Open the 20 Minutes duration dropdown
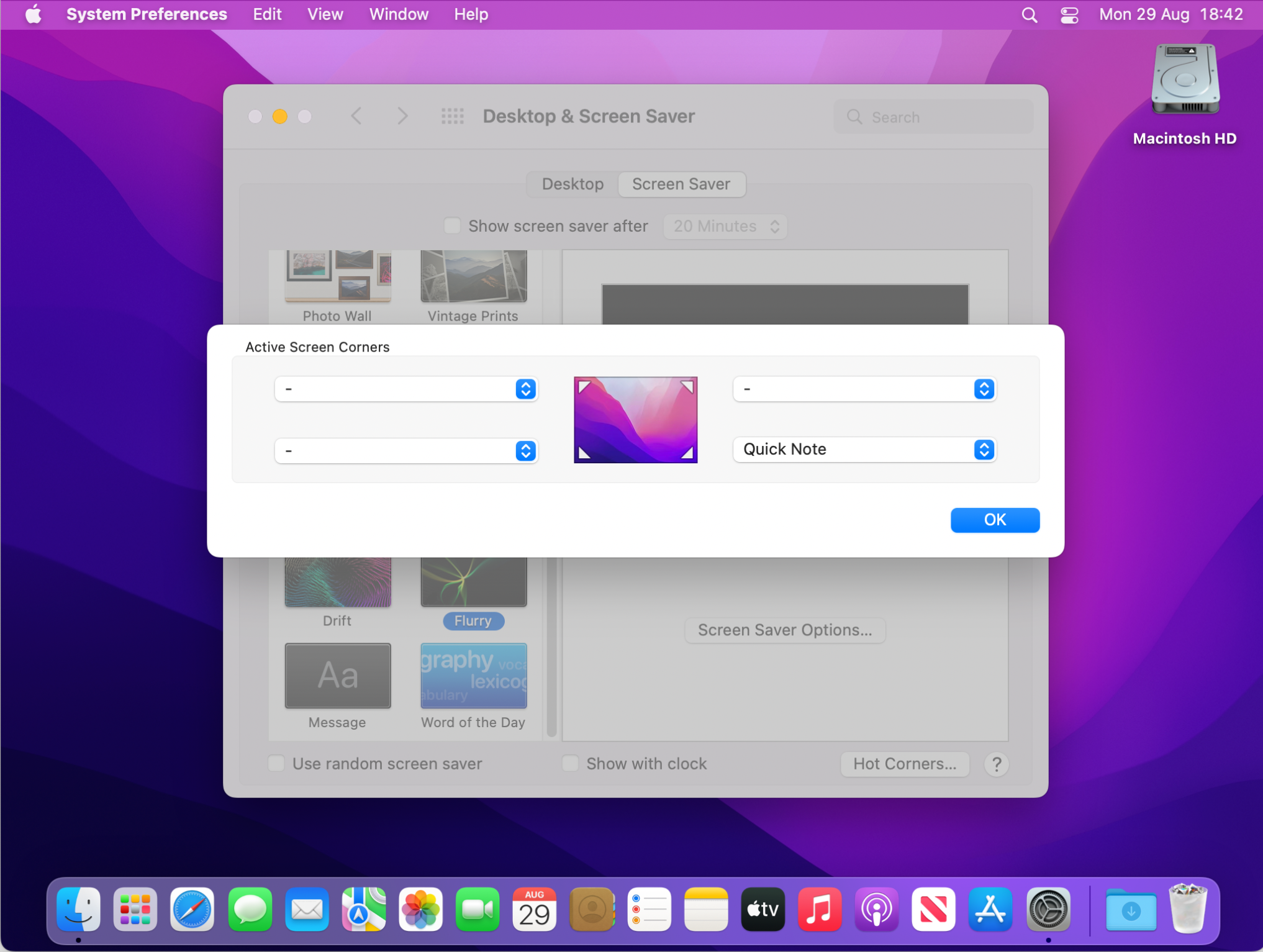The height and width of the screenshot is (952, 1263). point(725,226)
